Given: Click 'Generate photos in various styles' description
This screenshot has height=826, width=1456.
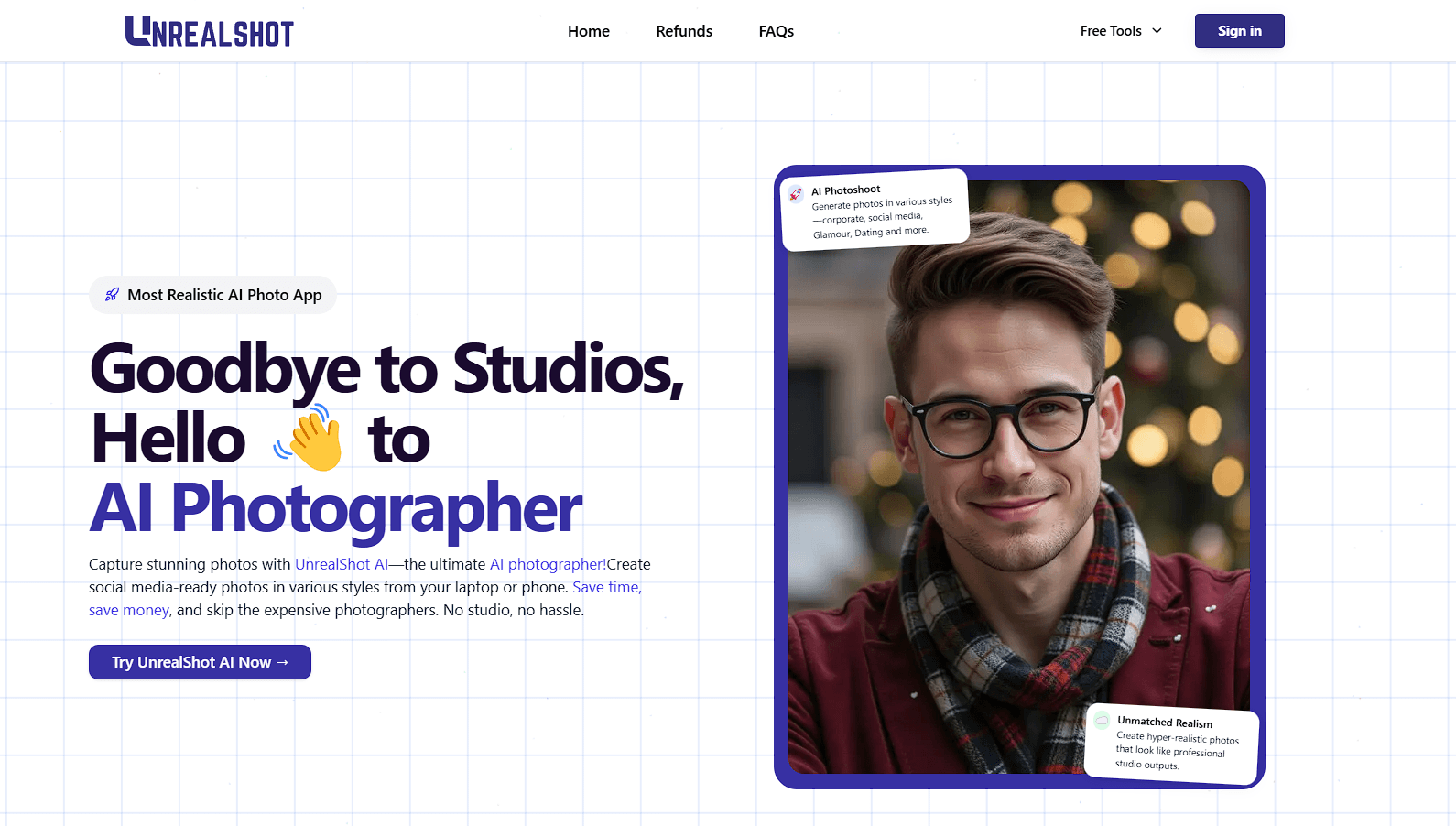Looking at the screenshot, I should click(x=882, y=218).
